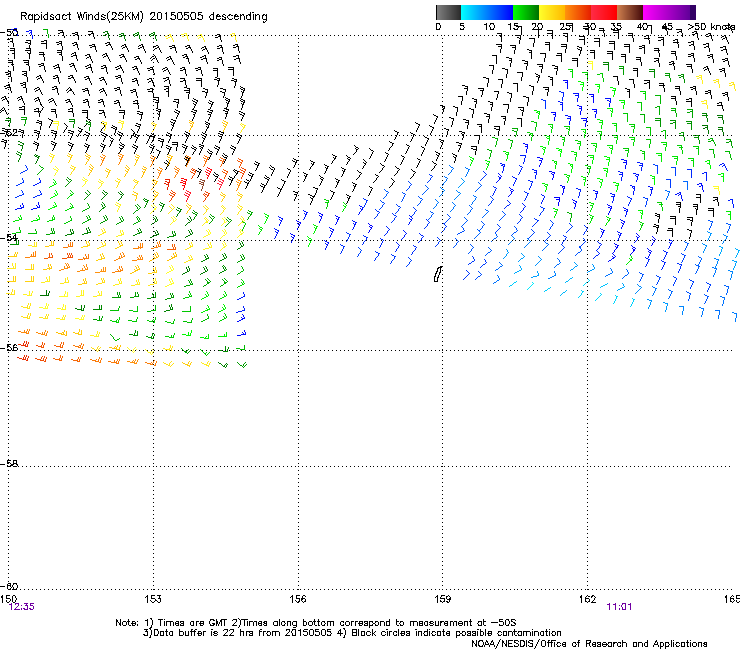Click the '10' label under the color bar
The image size is (740, 650).
pyautogui.click(x=489, y=27)
